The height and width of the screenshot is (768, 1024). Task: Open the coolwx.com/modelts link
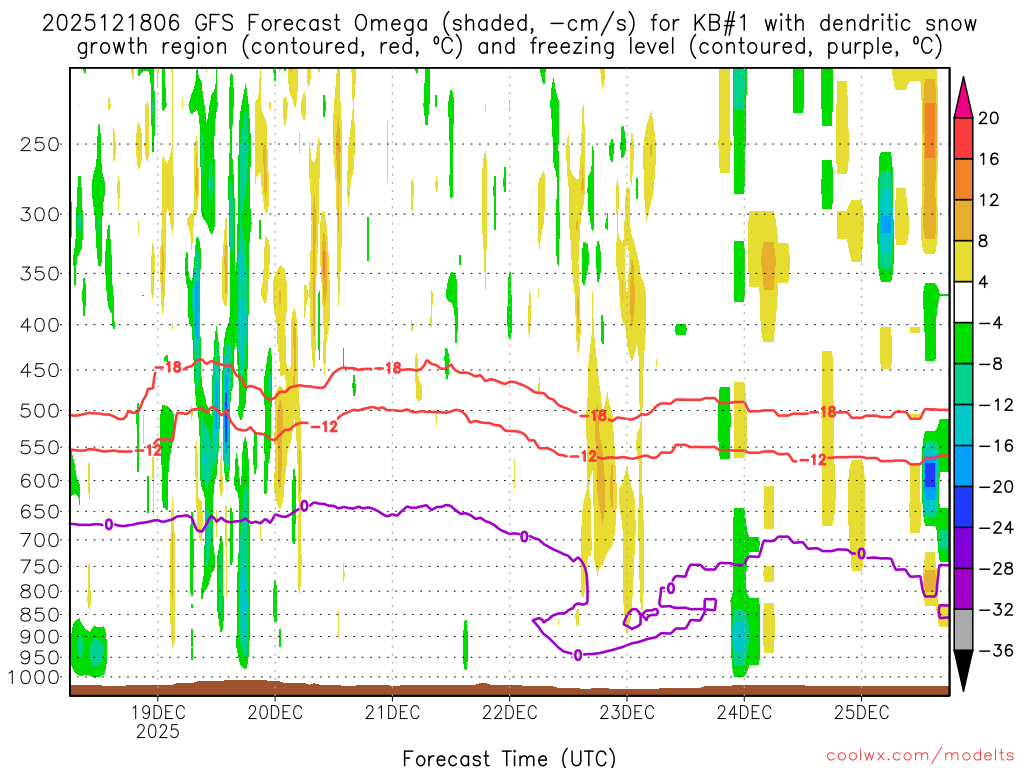point(920,756)
